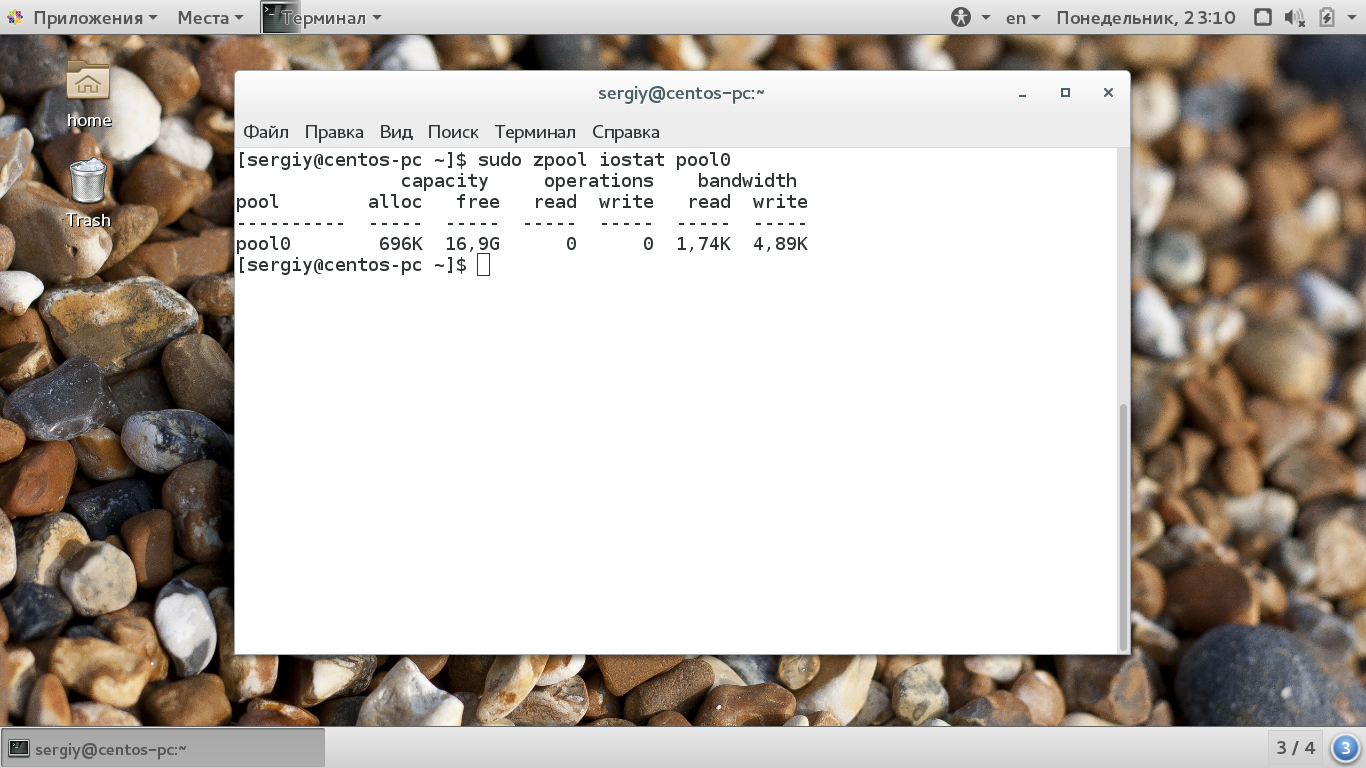Open the Места places menu
1366x768 pixels.
coord(210,17)
